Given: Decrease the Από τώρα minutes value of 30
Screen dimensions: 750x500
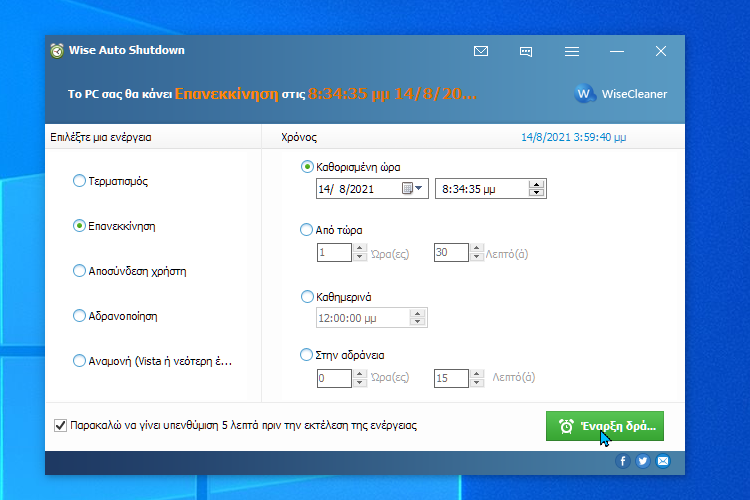Looking at the screenshot, I should (x=476, y=256).
